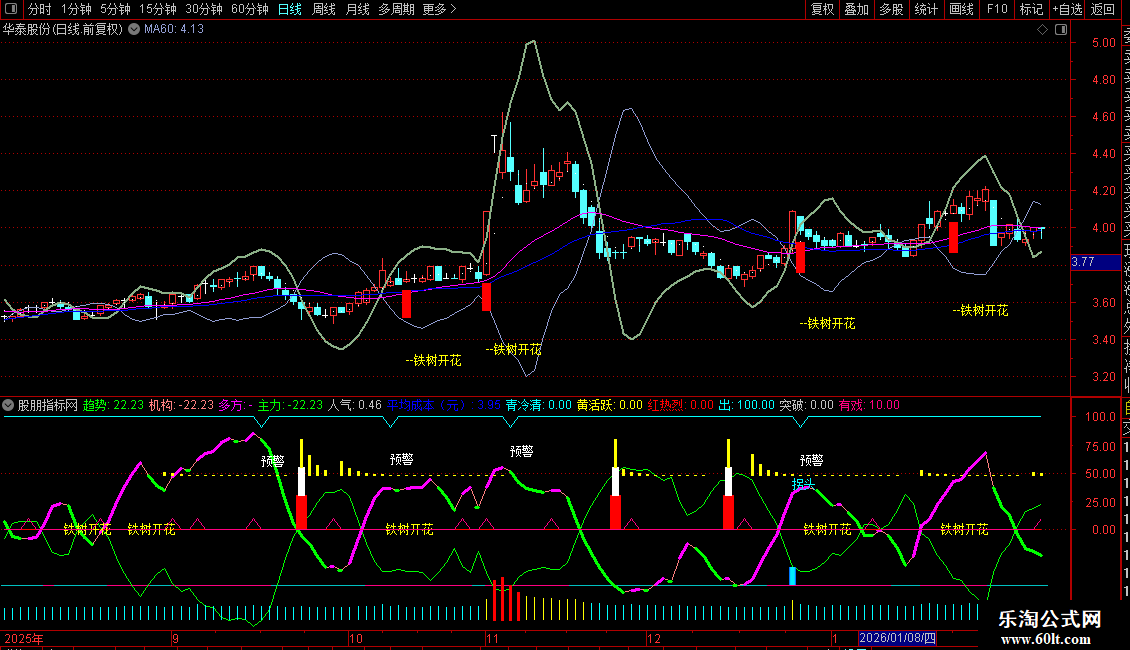Open the 统计 statistics tool
The image size is (1130, 650).
[x=926, y=9]
